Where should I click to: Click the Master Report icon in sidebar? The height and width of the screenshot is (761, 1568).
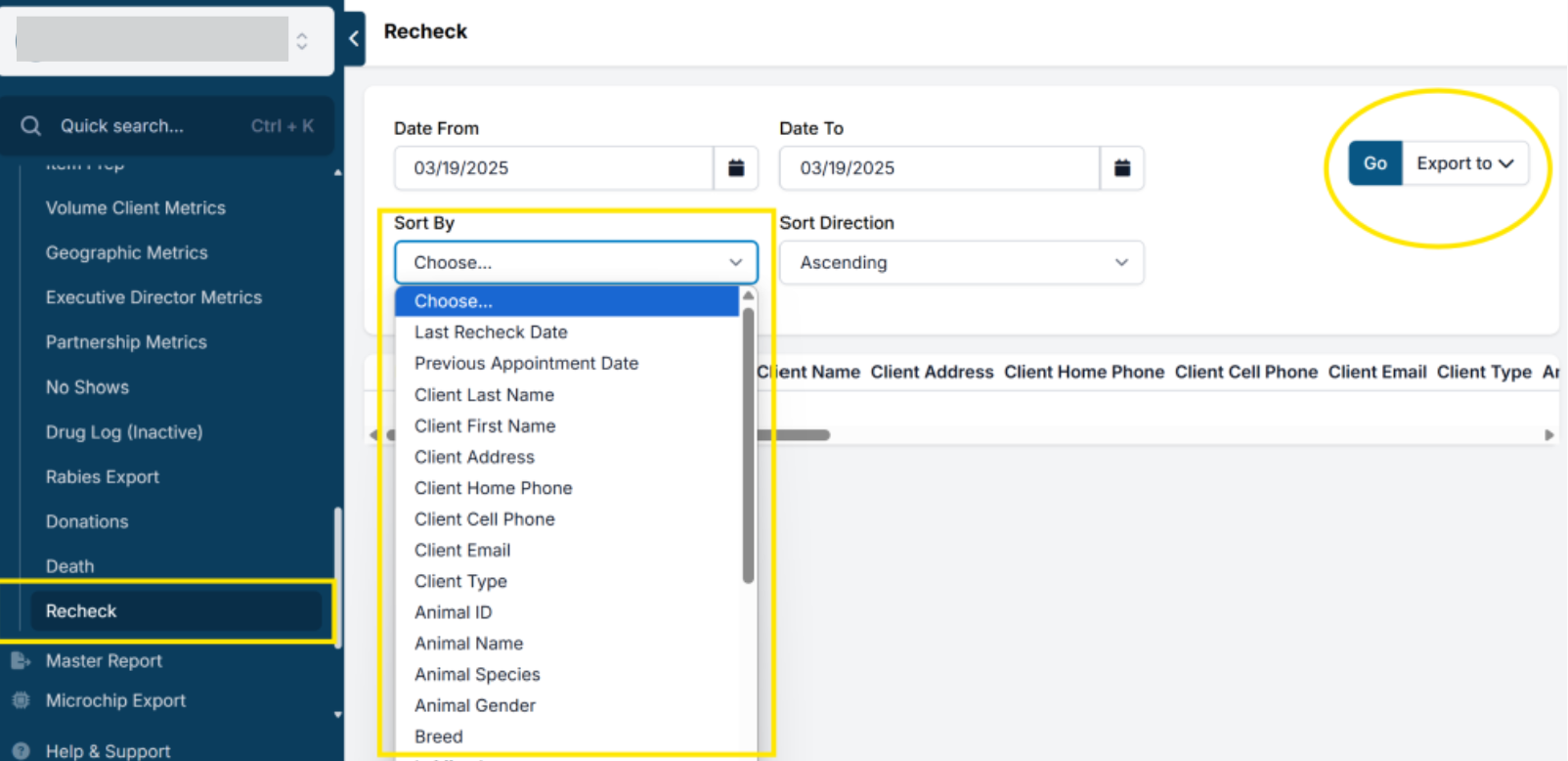21,661
